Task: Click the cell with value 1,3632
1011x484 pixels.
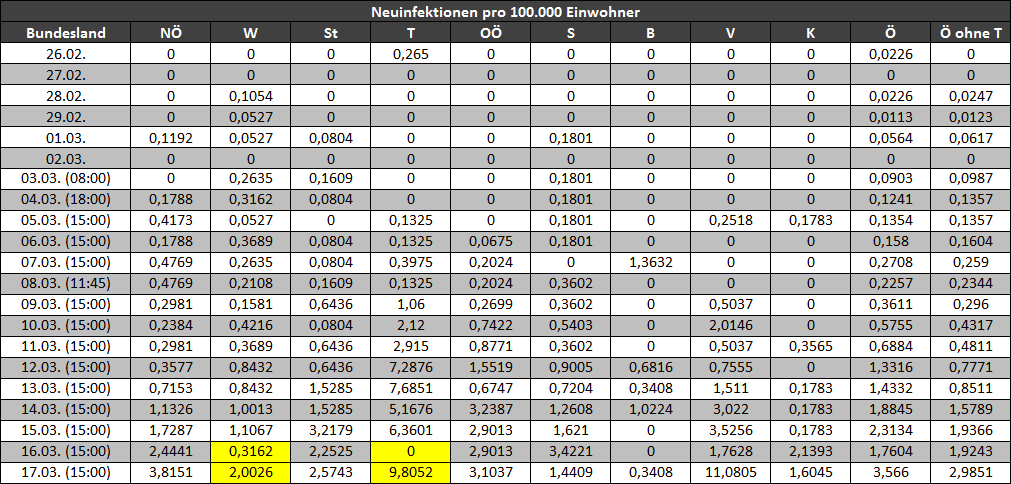Action: tap(651, 263)
